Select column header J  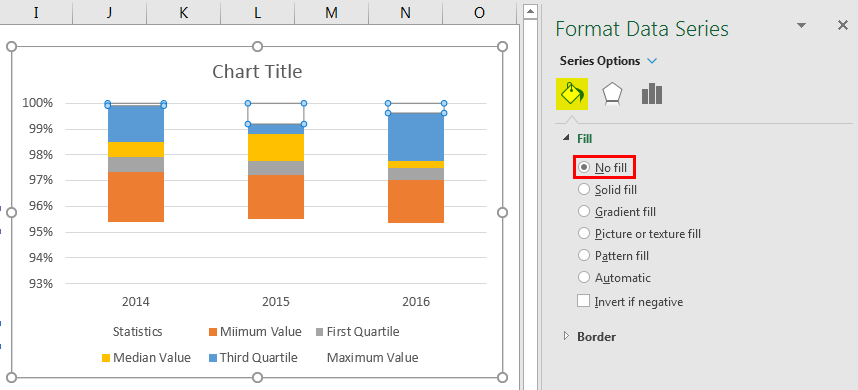click(x=109, y=13)
